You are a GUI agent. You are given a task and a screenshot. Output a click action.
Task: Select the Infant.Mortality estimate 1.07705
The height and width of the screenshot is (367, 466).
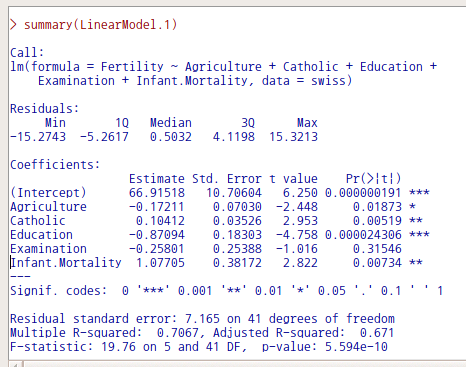(x=160, y=263)
